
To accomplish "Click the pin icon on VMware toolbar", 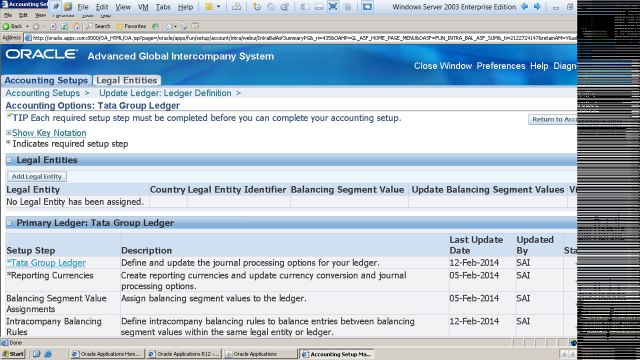I will [x=56, y=7].
